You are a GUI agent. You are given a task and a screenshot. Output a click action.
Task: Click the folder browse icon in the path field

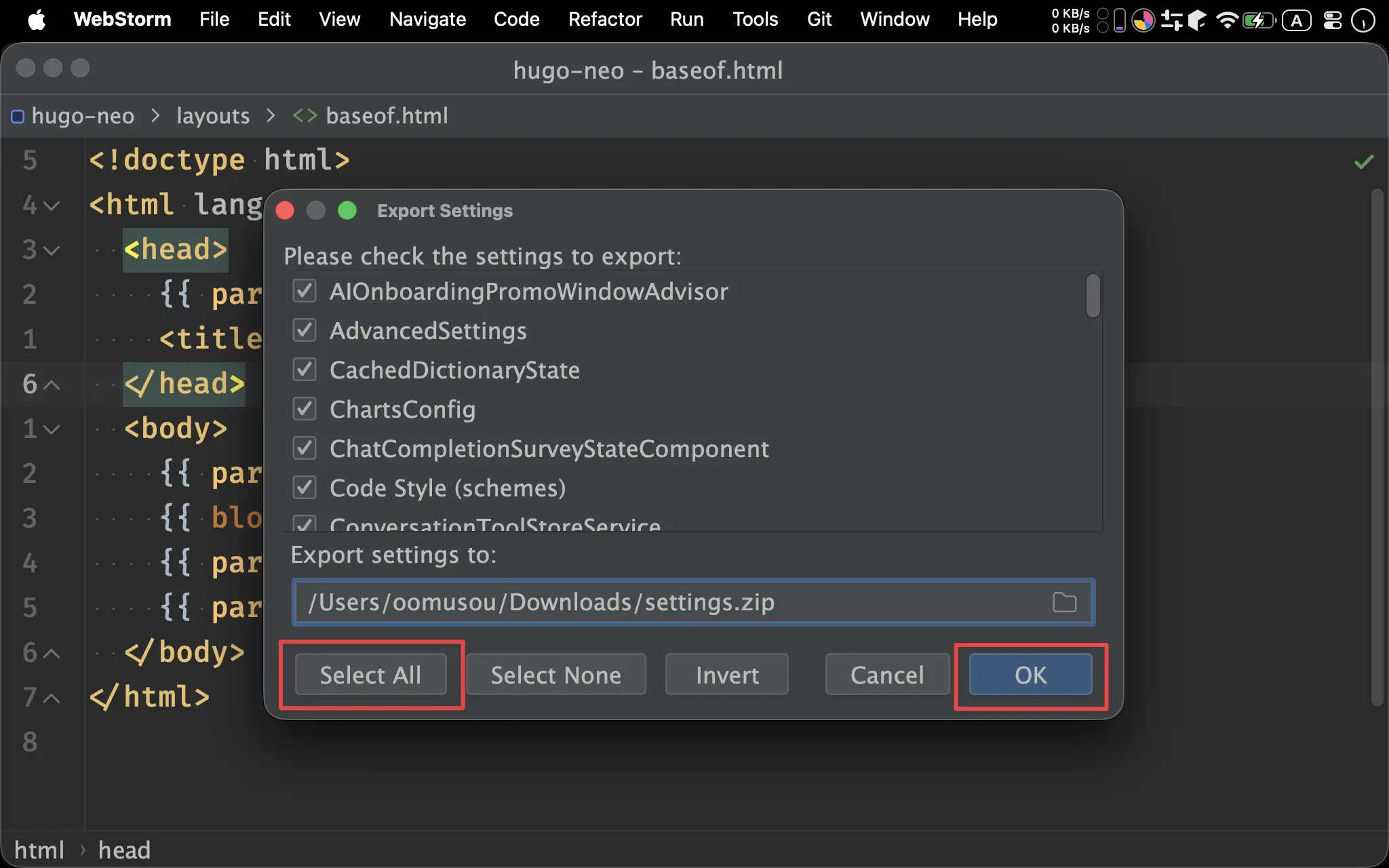1064,602
